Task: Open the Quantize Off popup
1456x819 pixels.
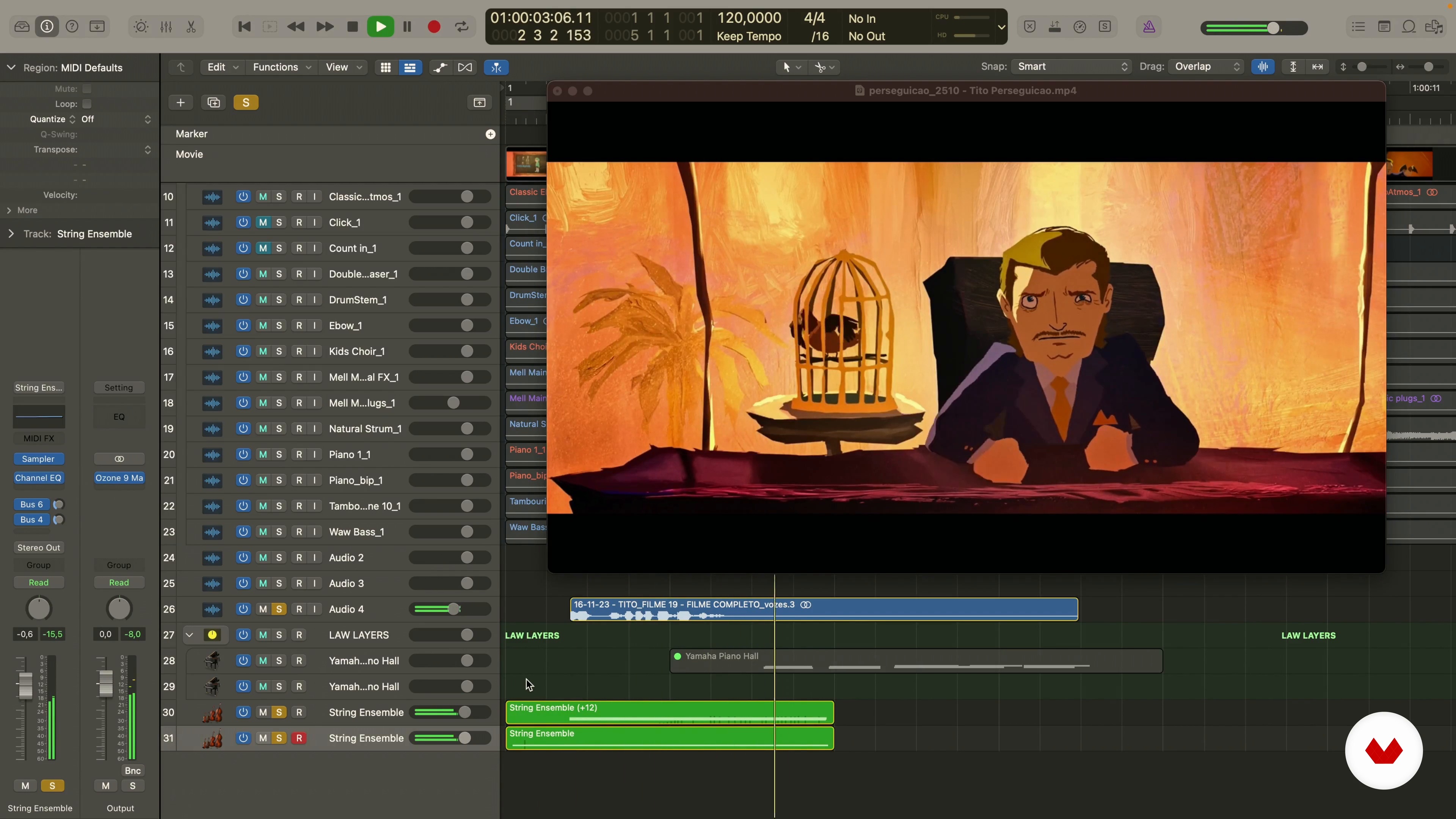Action: click(x=116, y=119)
